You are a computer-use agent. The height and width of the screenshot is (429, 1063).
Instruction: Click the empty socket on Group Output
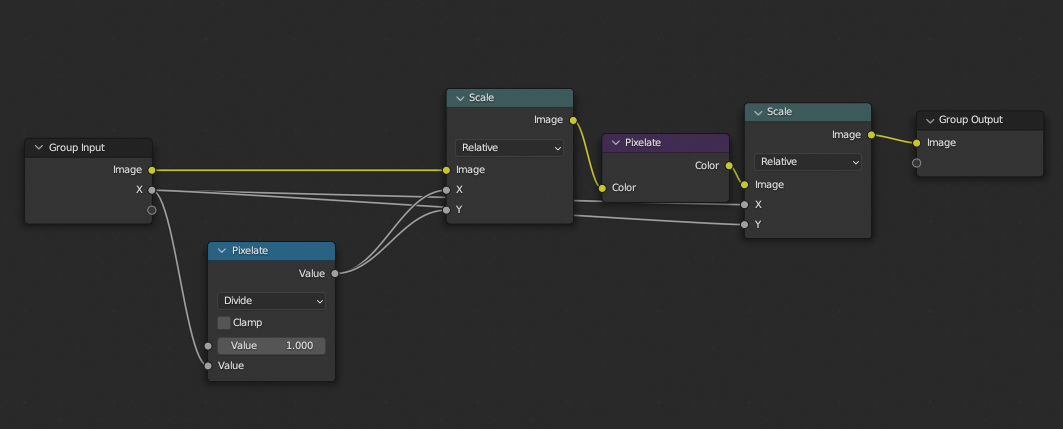pos(916,163)
